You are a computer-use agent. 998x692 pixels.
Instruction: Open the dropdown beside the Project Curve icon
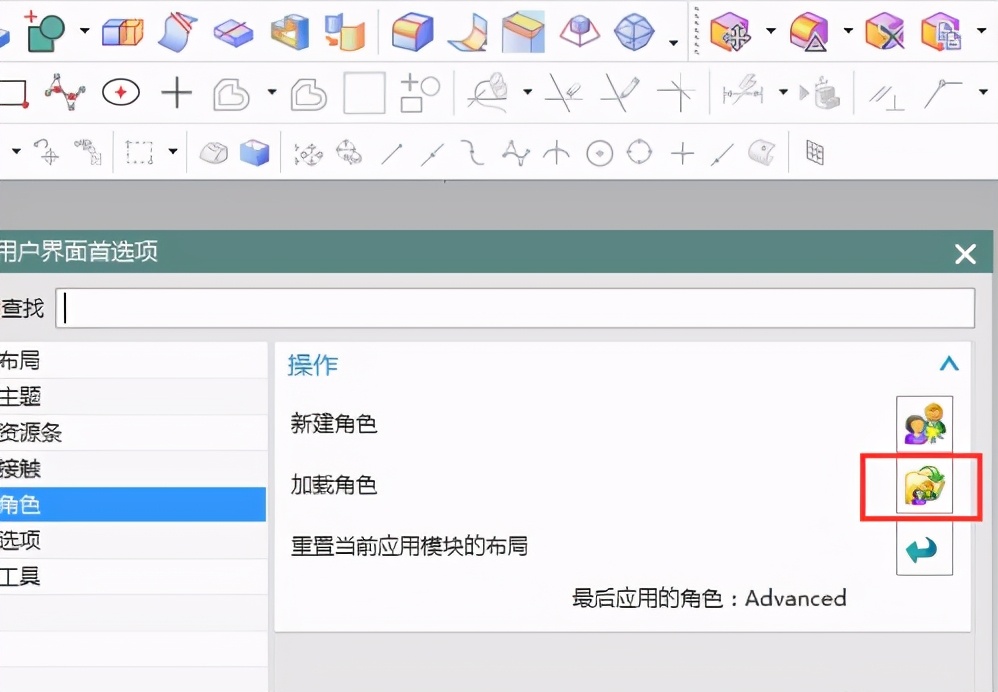(528, 92)
